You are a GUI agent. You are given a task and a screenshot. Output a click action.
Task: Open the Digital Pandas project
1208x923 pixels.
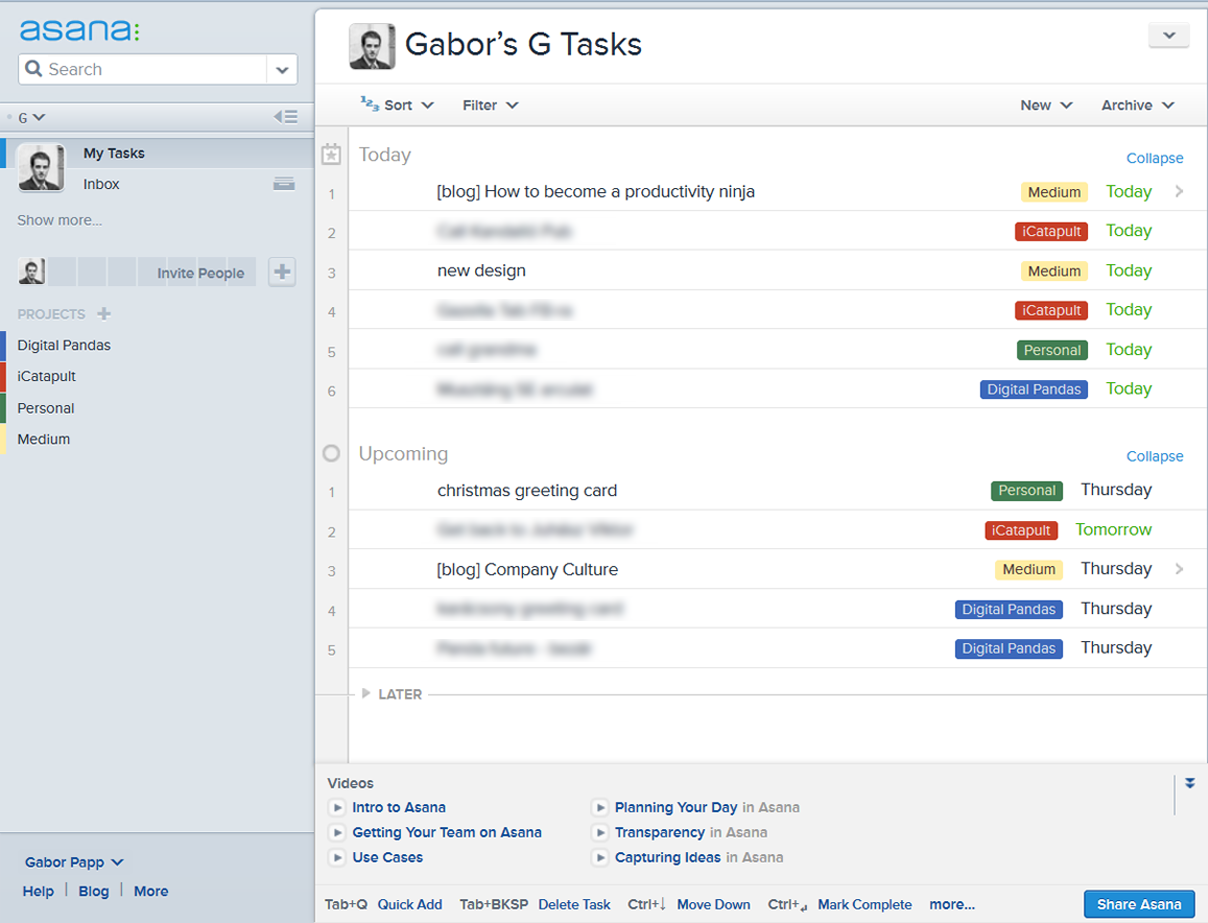point(64,345)
